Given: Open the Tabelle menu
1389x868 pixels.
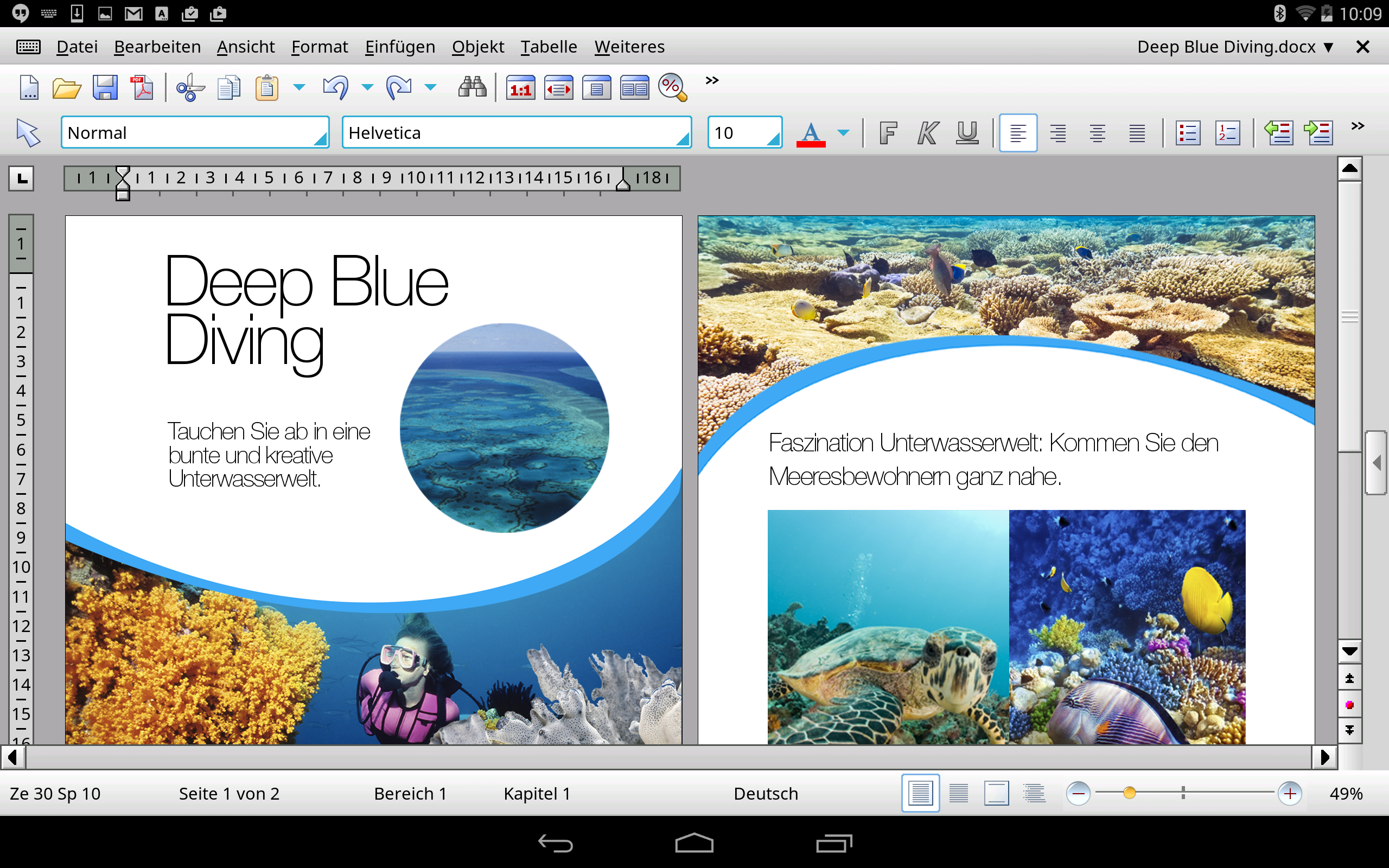Looking at the screenshot, I should point(548,47).
